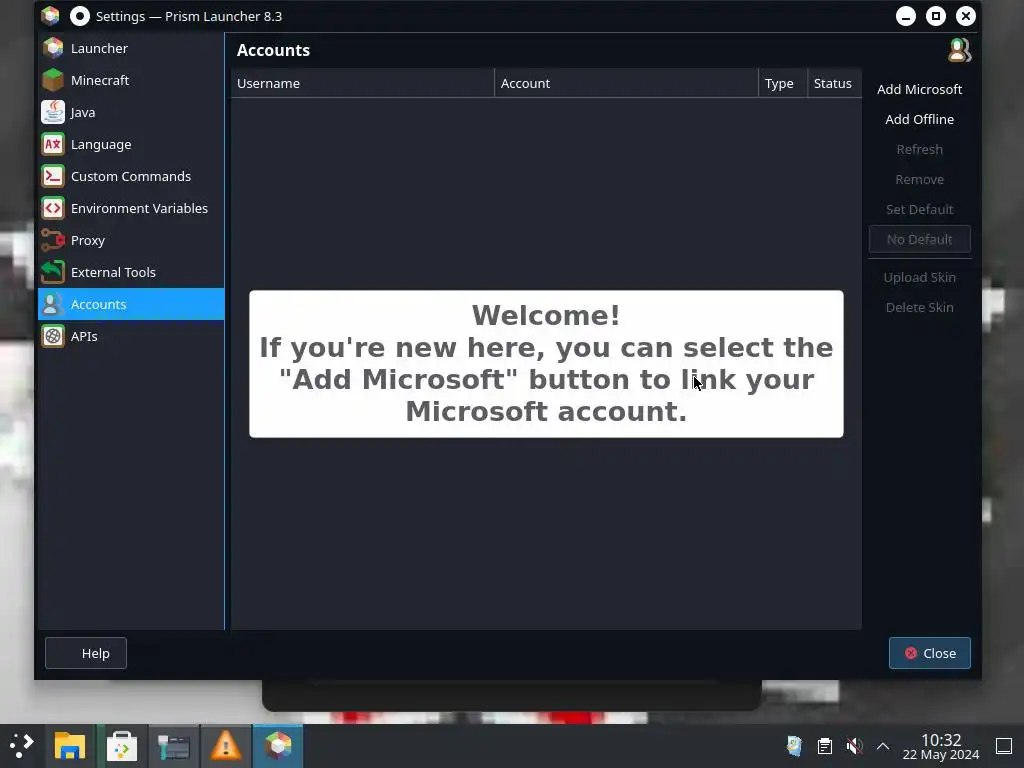The width and height of the screenshot is (1024, 768).
Task: Open the terminal window in taskbar
Action: click(x=174, y=746)
